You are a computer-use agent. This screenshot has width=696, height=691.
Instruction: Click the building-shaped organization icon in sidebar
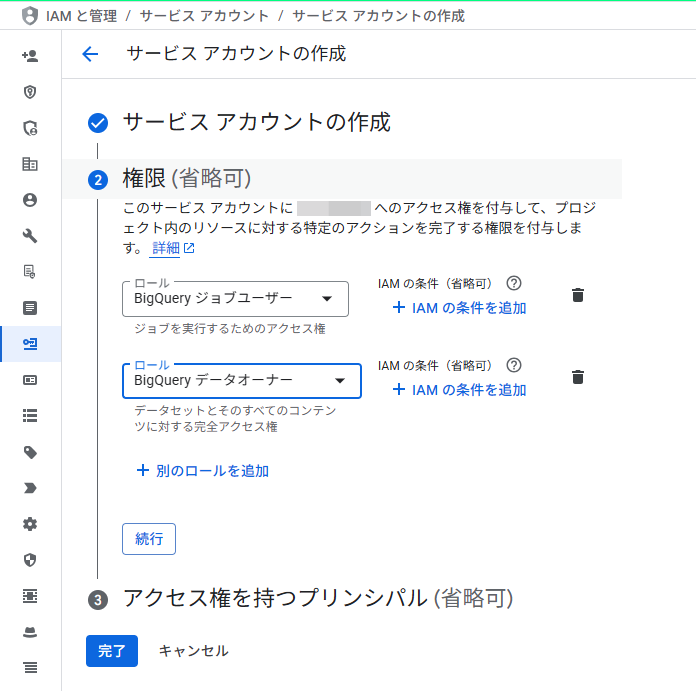coord(30,164)
